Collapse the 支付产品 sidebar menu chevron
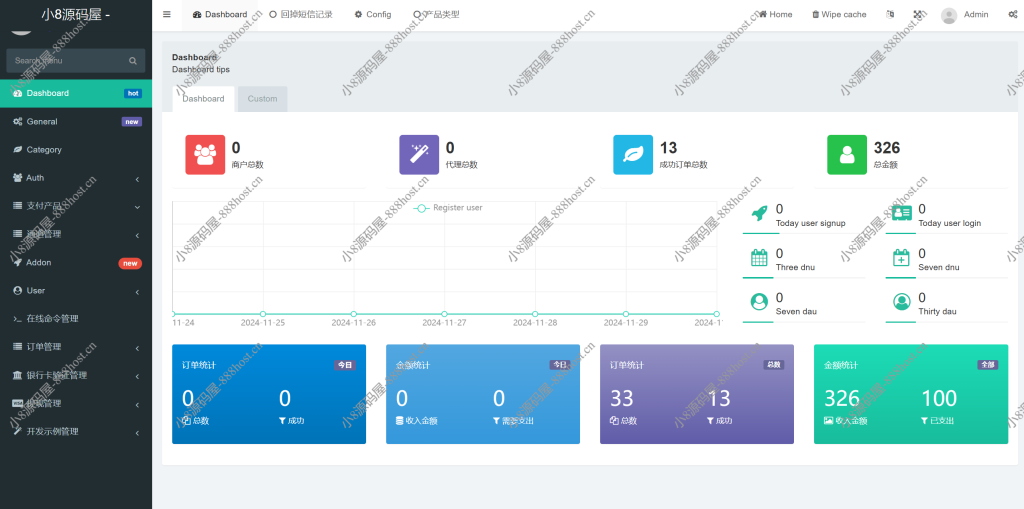This screenshot has width=1024, height=509. 137,206
